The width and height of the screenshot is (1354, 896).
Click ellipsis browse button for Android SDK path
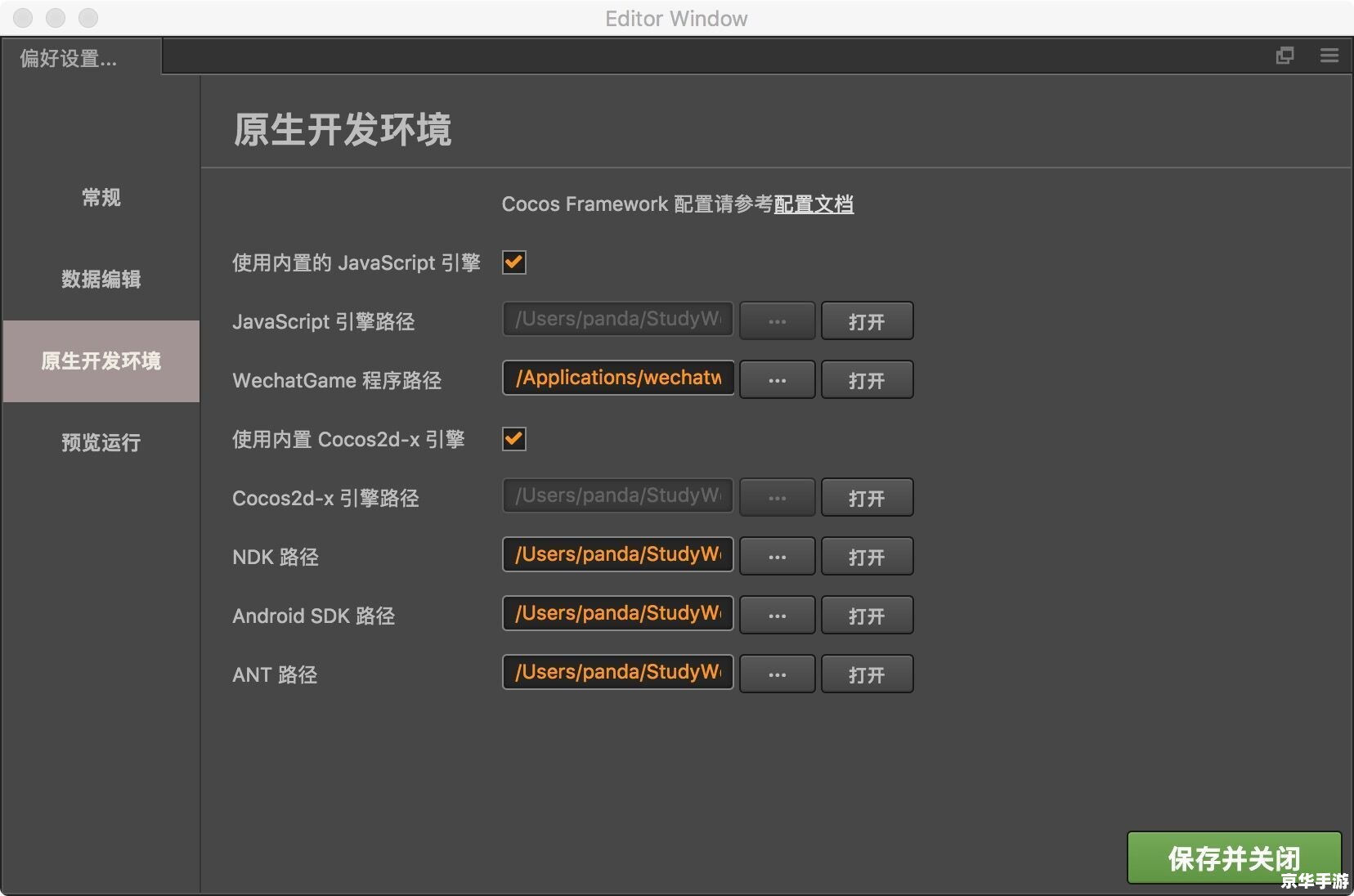pyautogui.click(x=777, y=616)
